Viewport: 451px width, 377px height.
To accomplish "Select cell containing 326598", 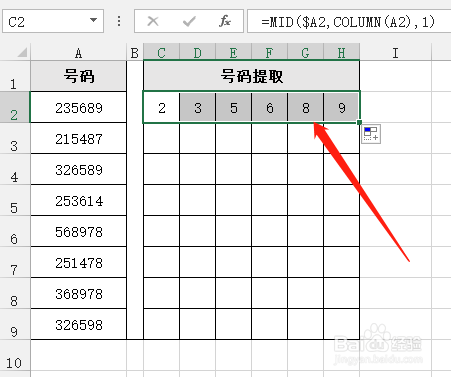I will pyautogui.click(x=78, y=324).
